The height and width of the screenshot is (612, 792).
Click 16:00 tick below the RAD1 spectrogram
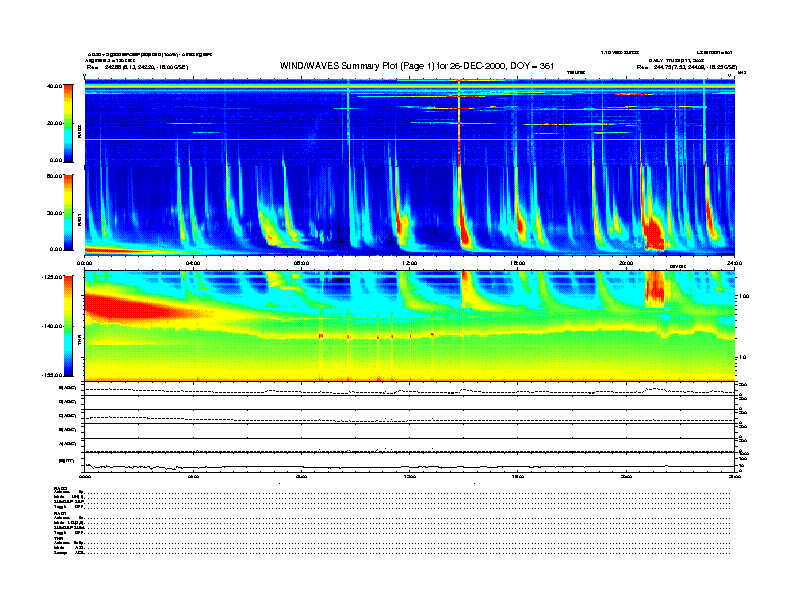[x=518, y=263]
